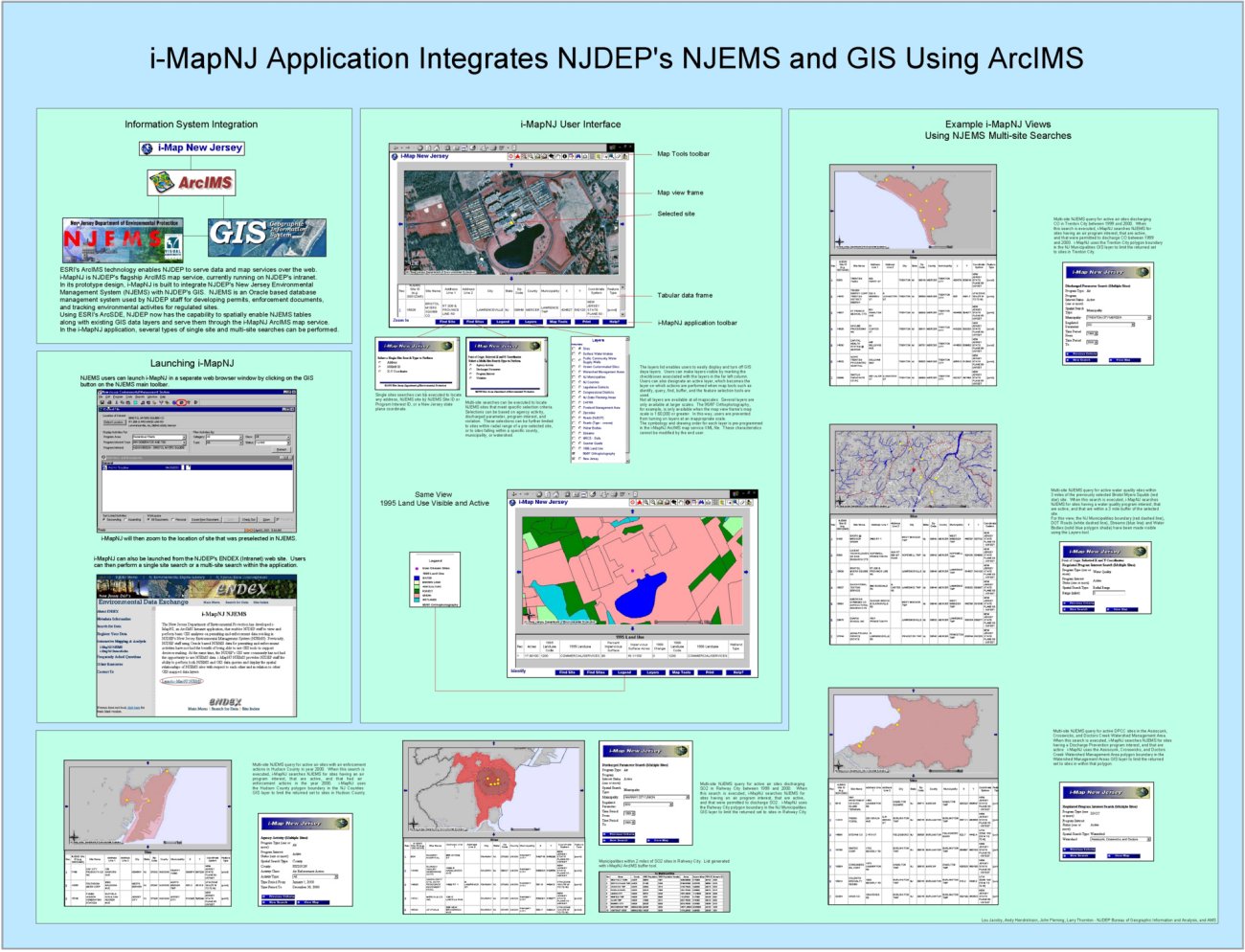Open the File menu in the NJEMS window
This screenshot has height=952, width=1245.
click(x=101, y=397)
